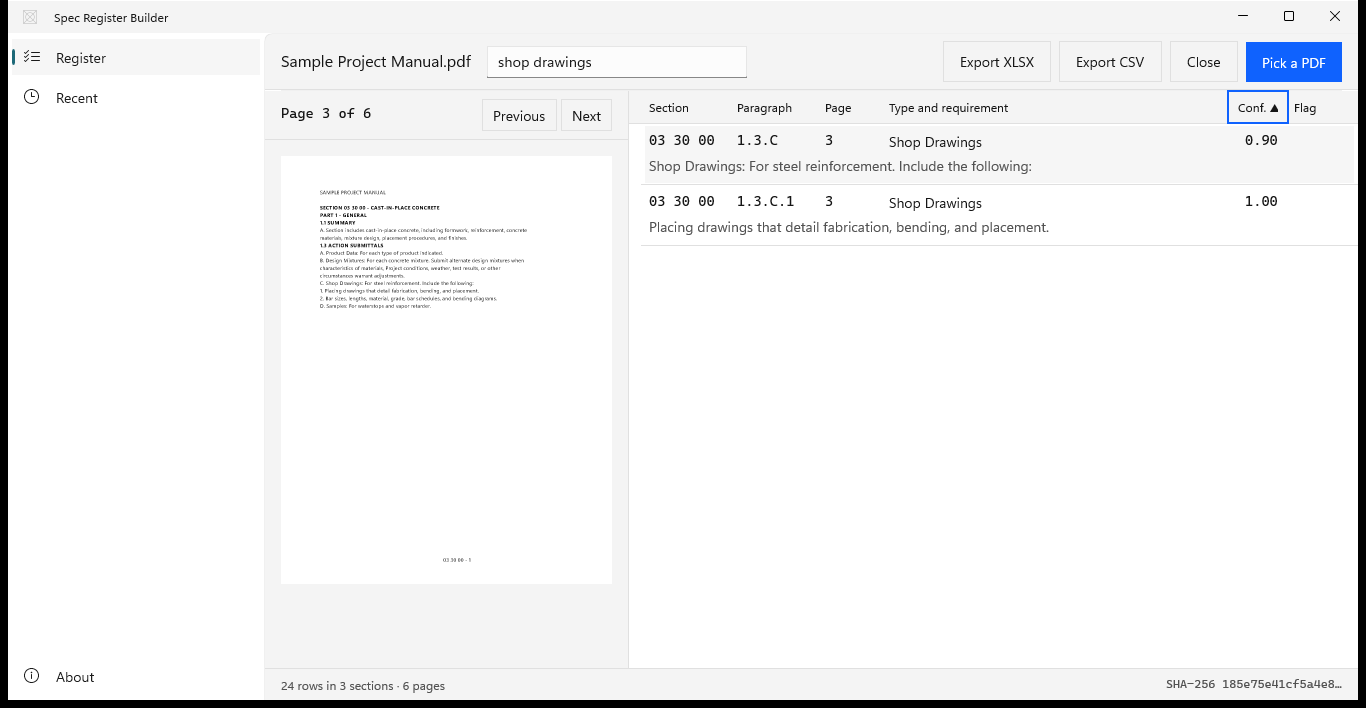Sort by Type and requirement column
Screen dimensions: 1366x708
(948, 108)
